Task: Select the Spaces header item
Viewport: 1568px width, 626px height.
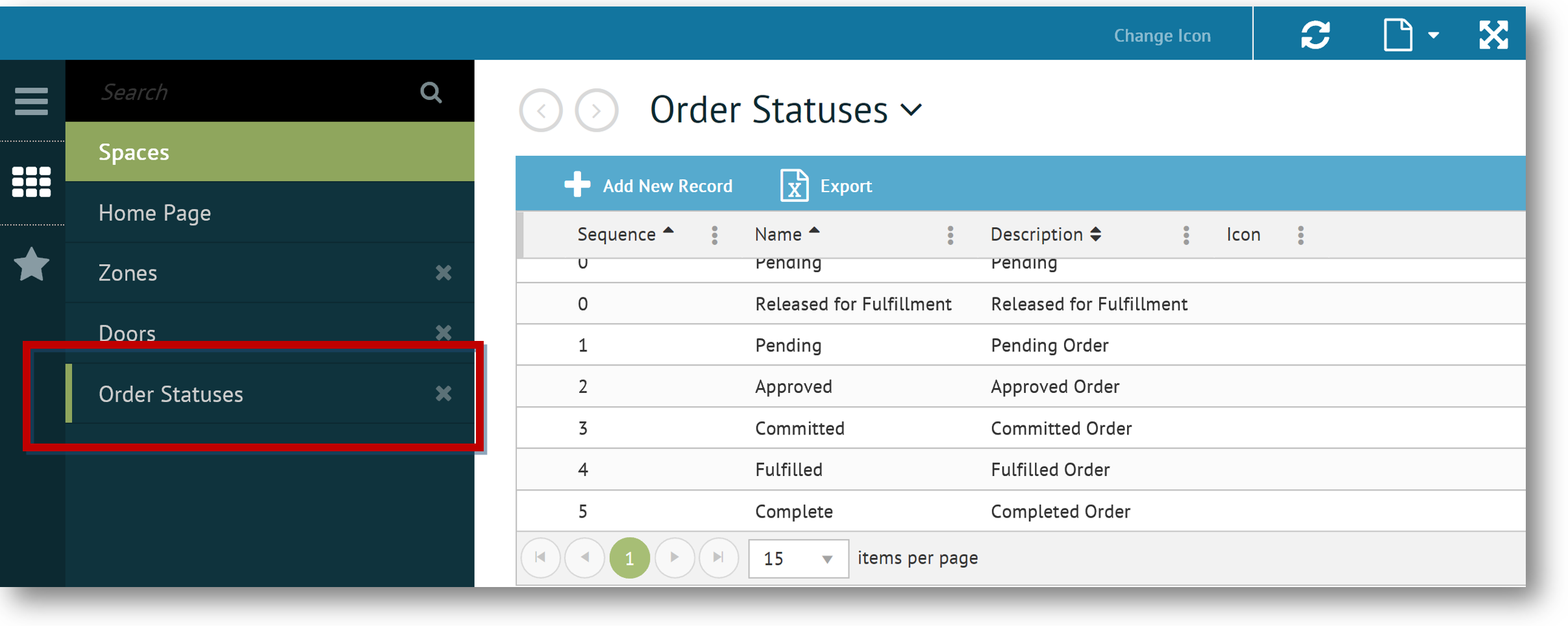Action: click(134, 152)
